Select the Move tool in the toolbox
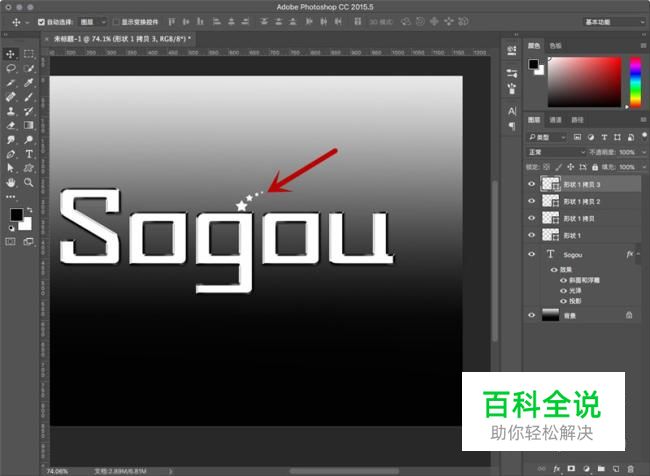Viewport: 650px width, 476px height. pos(10,54)
